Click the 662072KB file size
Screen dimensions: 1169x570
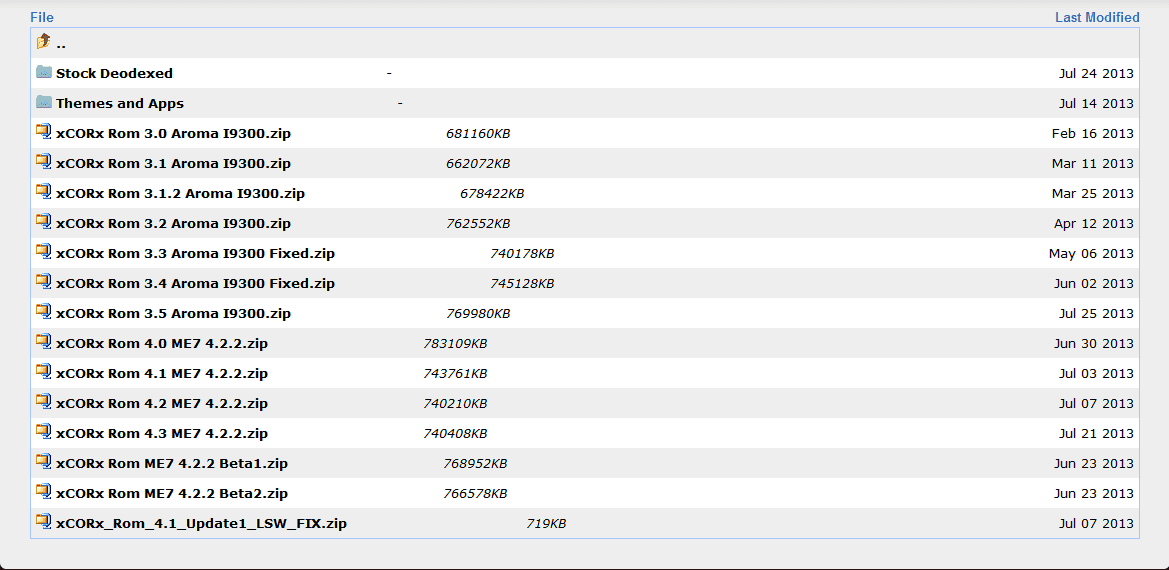click(478, 163)
